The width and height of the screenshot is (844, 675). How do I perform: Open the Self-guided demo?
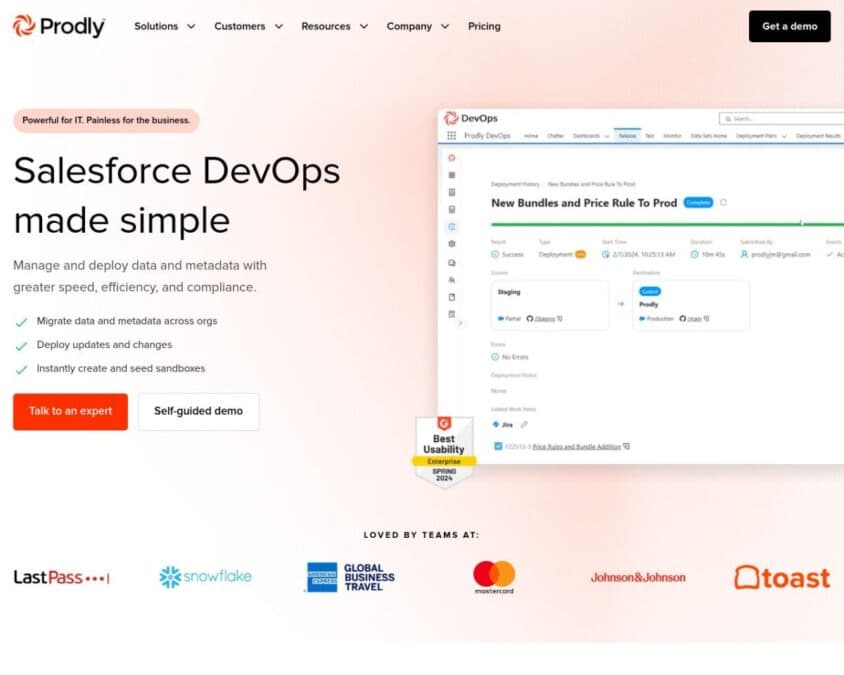tap(199, 411)
